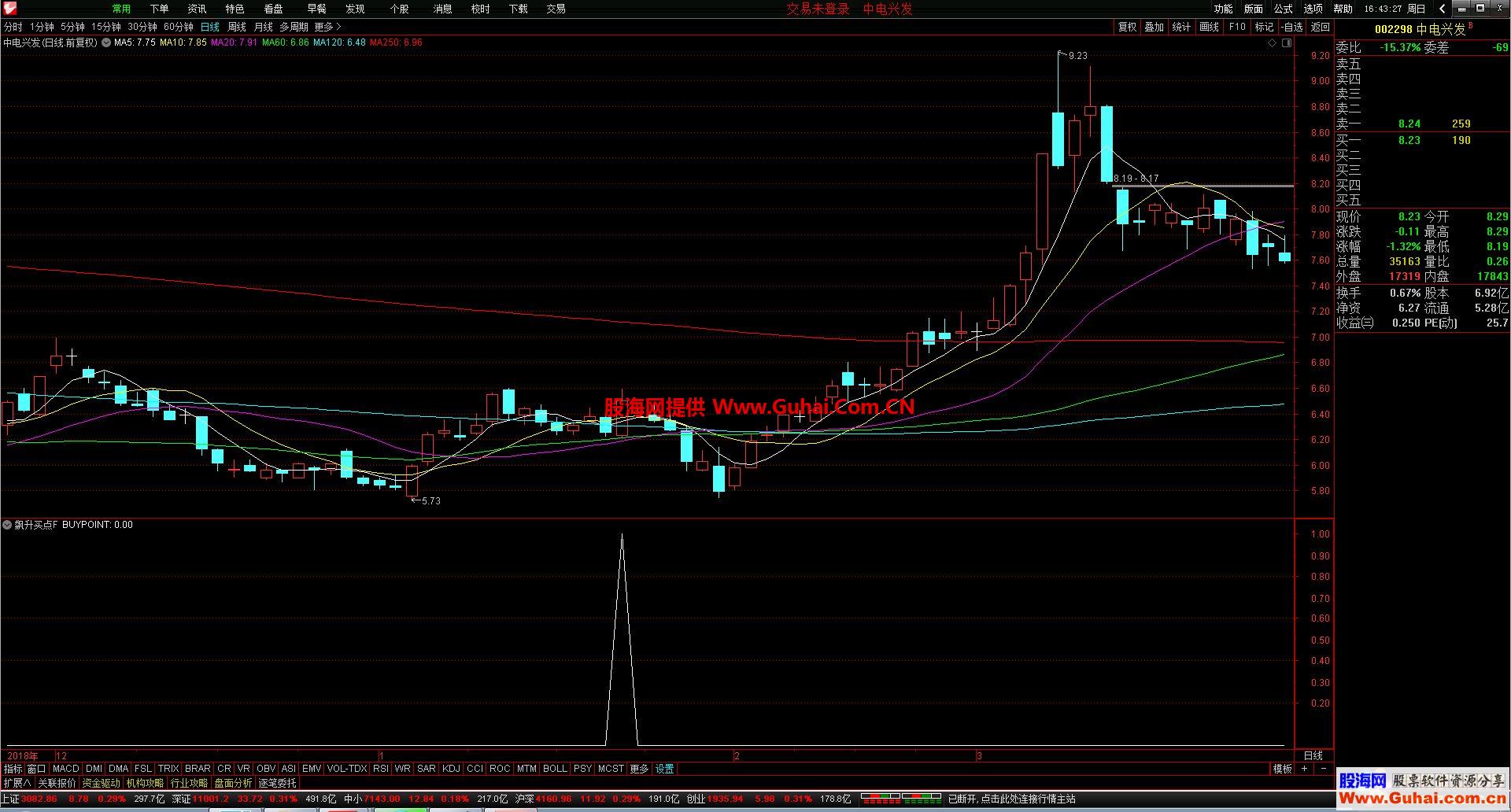Click 已断开 reconnect status message
This screenshot has height=812, width=1511.
coord(1011,799)
